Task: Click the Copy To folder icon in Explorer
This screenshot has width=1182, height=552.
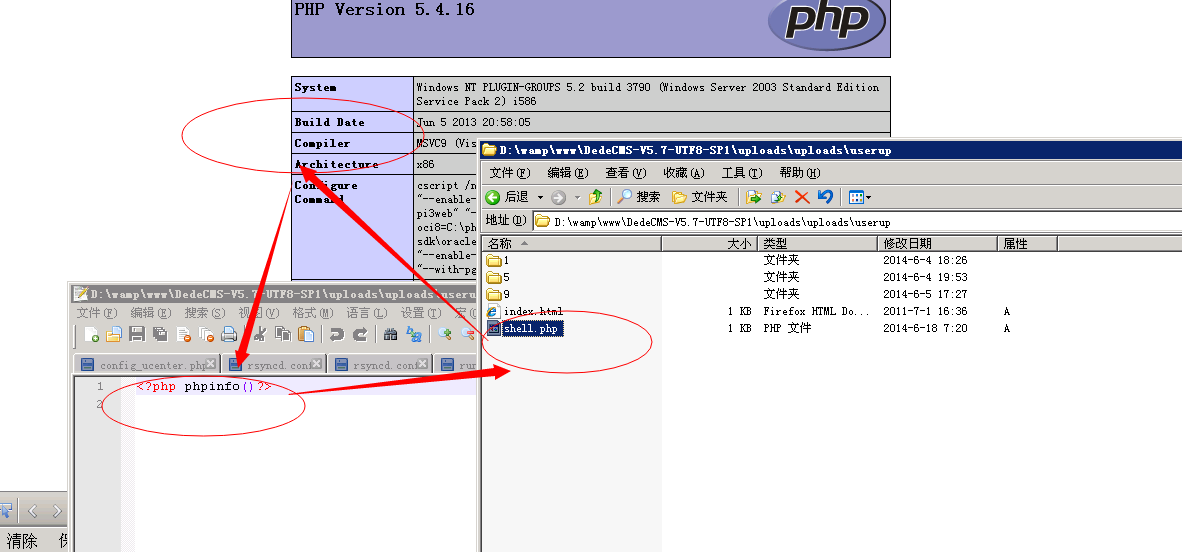Action: [777, 198]
